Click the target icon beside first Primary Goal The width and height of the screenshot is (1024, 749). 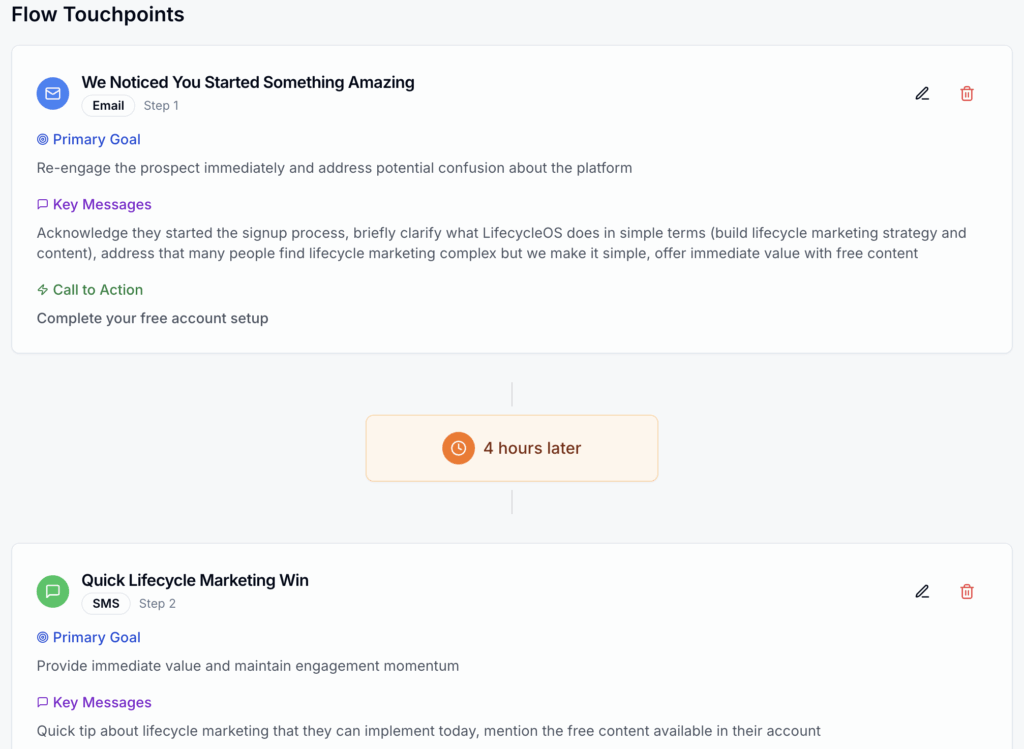pyautogui.click(x=42, y=140)
